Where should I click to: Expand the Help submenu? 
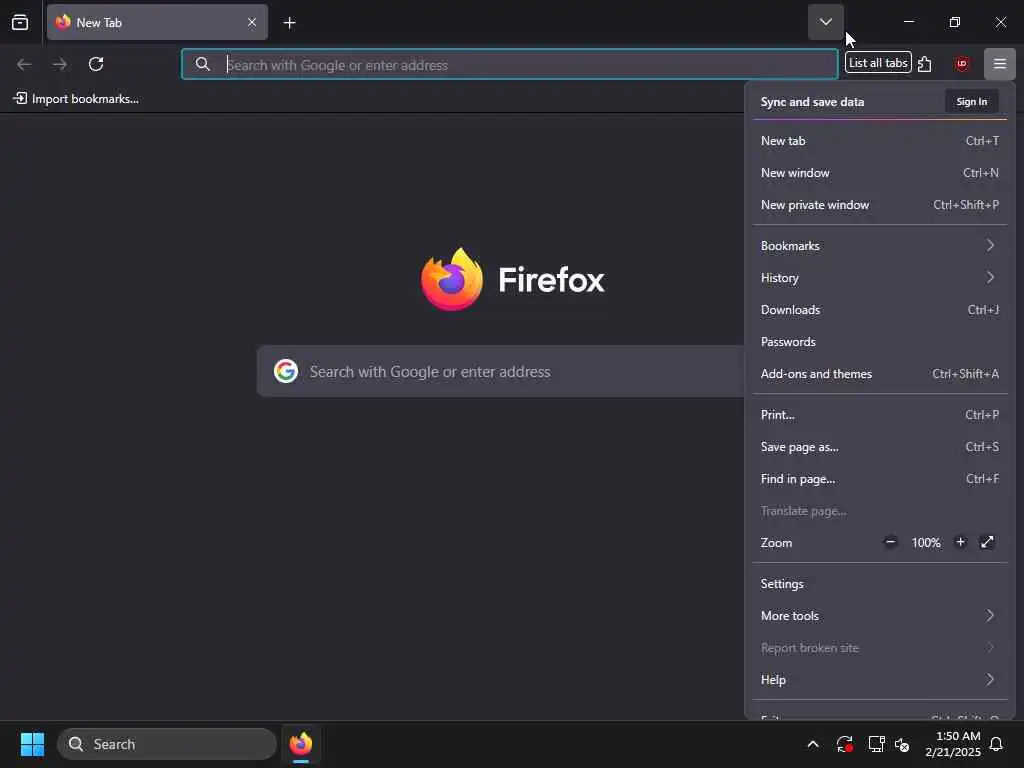880,680
